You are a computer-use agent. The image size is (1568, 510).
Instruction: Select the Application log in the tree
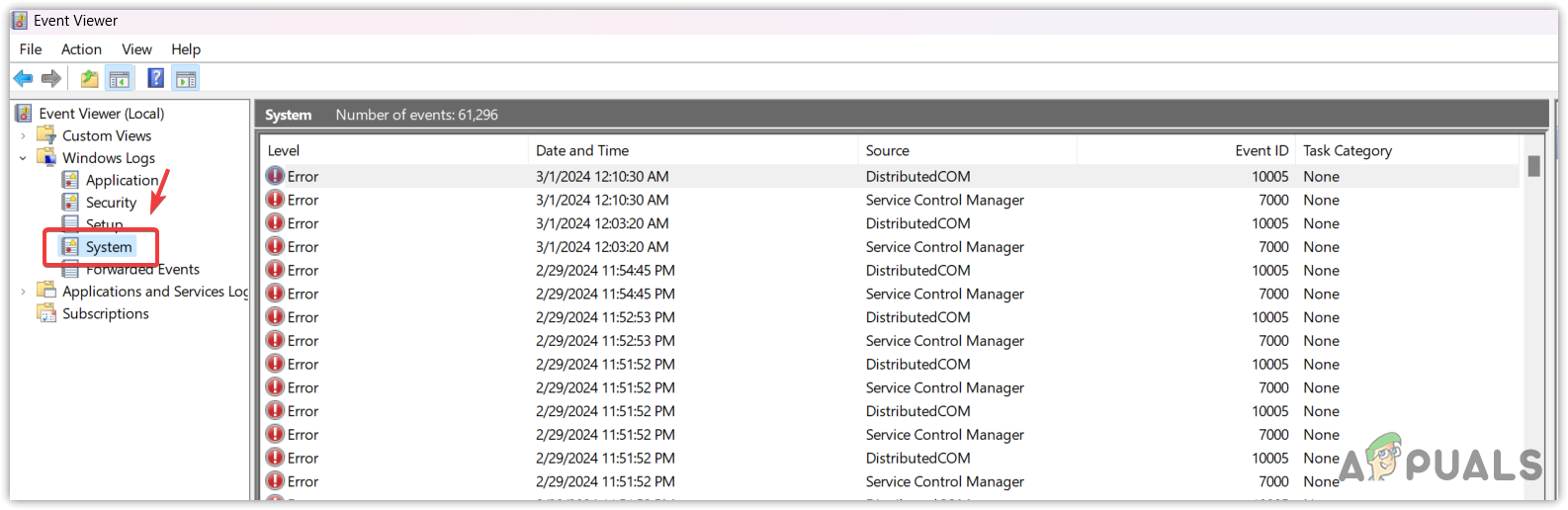[122, 180]
